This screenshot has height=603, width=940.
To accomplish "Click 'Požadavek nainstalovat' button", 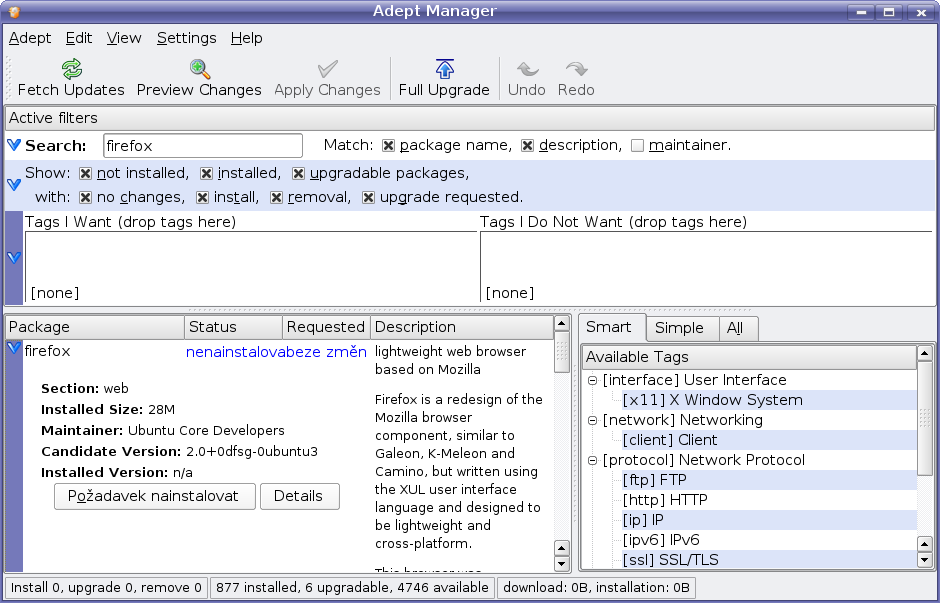I will (155, 496).
